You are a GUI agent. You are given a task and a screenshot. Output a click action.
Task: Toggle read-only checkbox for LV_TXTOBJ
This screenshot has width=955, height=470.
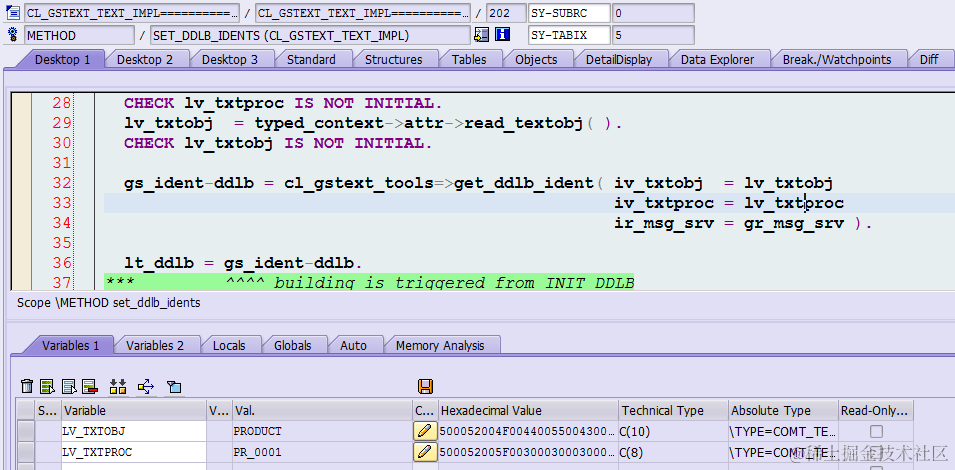click(876, 432)
